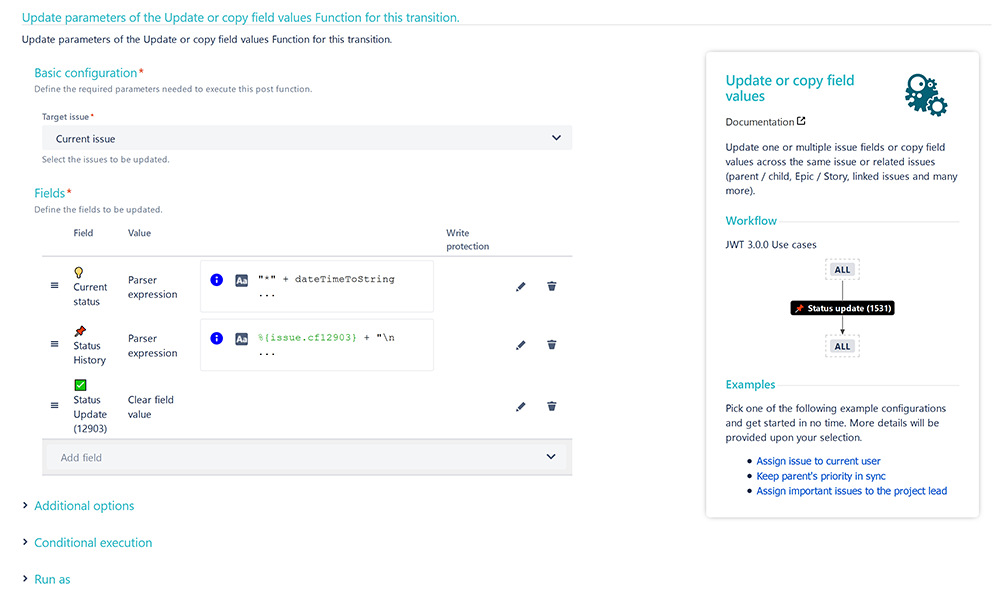Screen dimensions: 1000x607
Task: Click the JWT 3.0.0 Use cases text
Action: point(770,245)
